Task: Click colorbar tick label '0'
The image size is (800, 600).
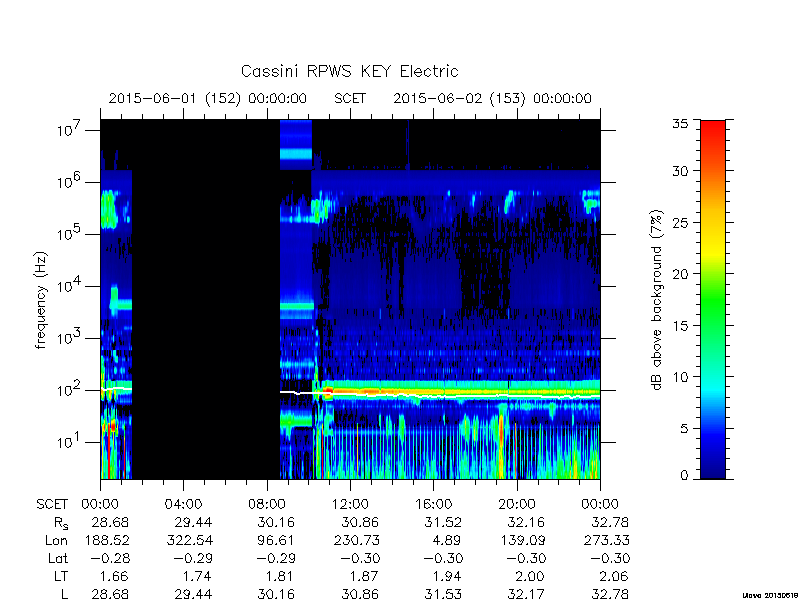Action: click(x=684, y=475)
